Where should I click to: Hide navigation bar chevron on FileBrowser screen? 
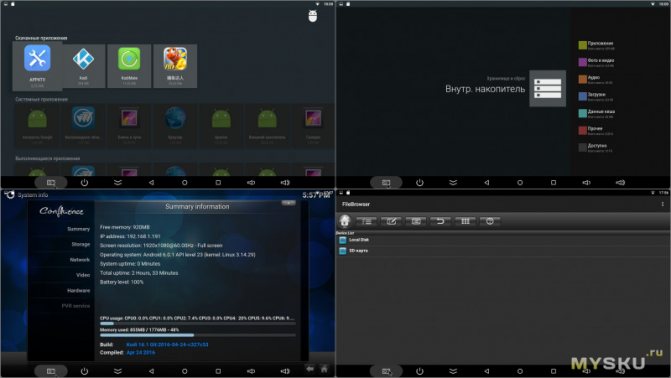coord(453,371)
